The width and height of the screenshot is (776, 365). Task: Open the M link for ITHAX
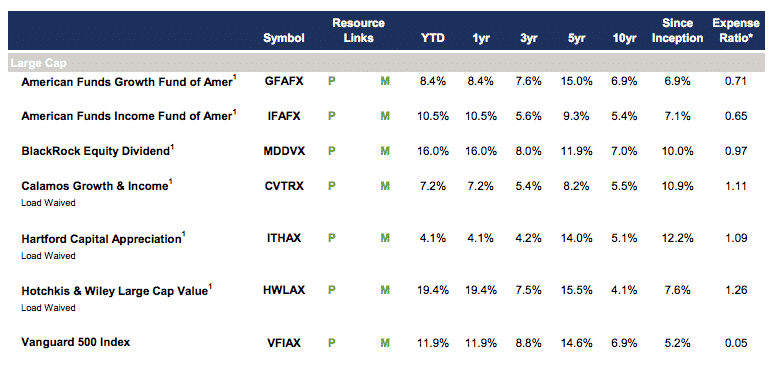pyautogui.click(x=385, y=238)
